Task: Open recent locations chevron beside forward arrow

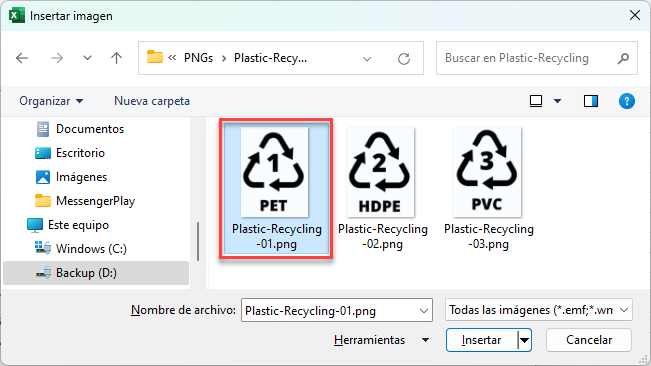Action: tap(87, 58)
